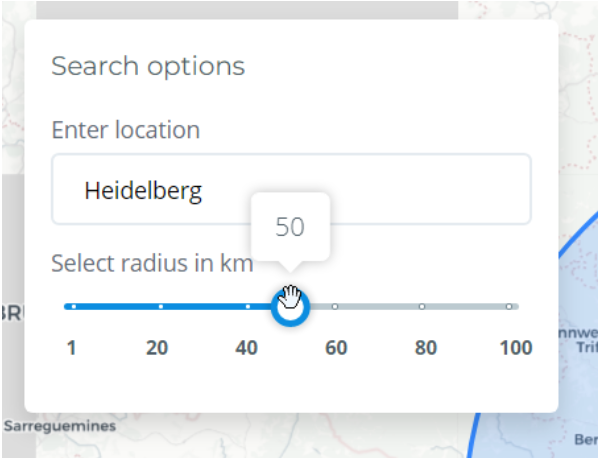This screenshot has width=598, height=458.
Task: Click the '20' label under the slider
Action: point(157,348)
